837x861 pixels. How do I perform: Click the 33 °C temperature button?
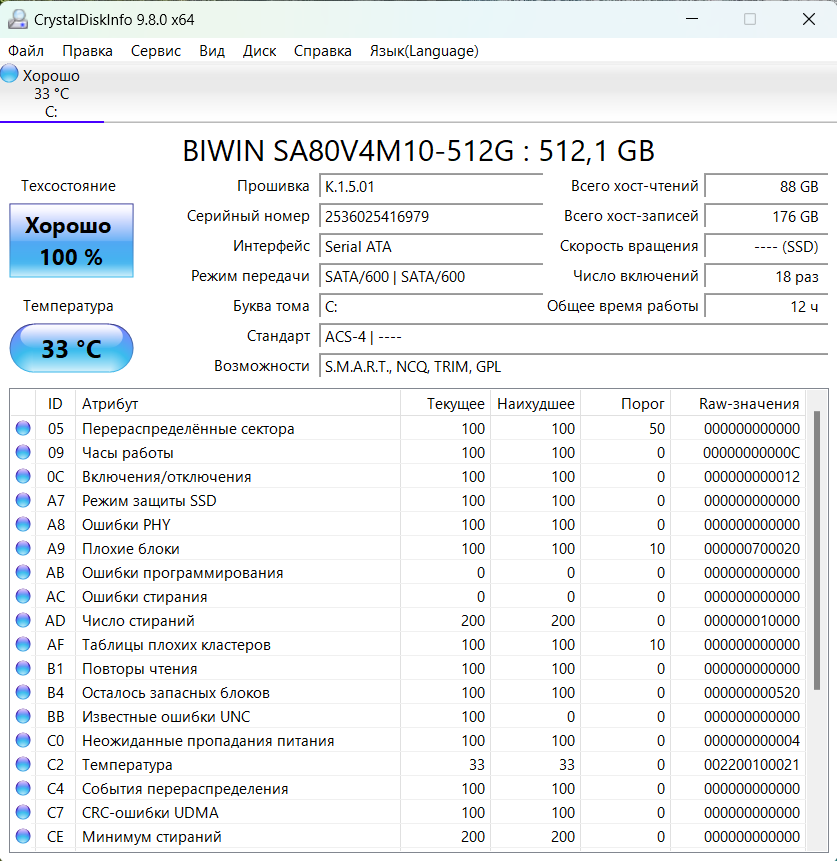[x=71, y=349]
